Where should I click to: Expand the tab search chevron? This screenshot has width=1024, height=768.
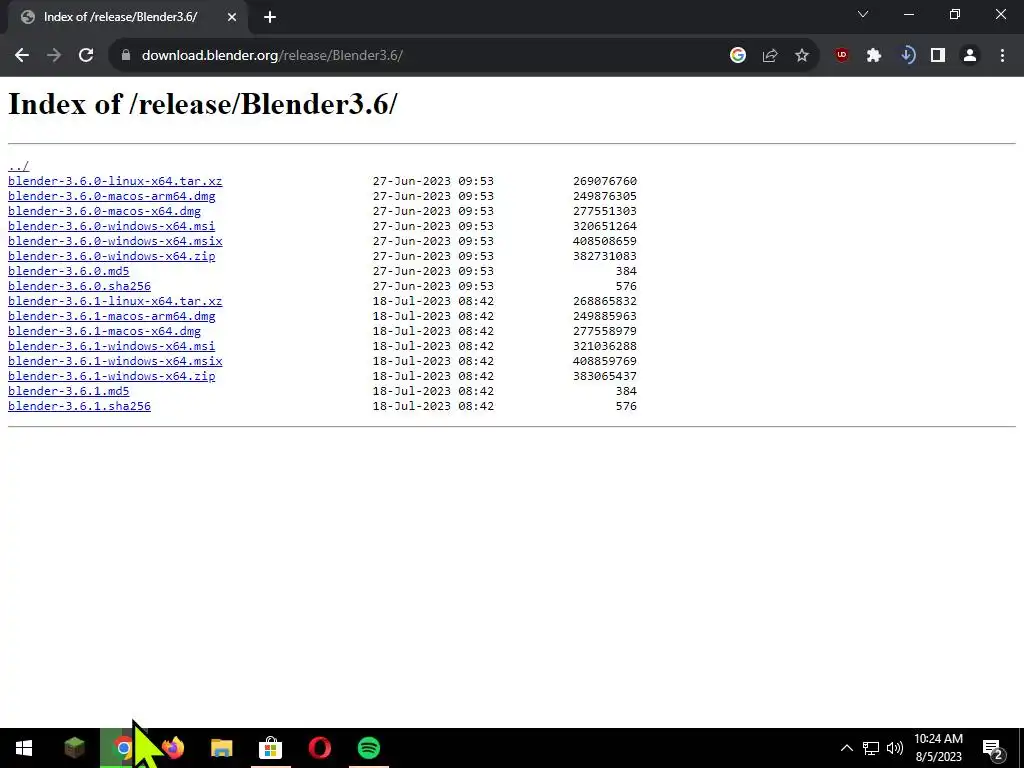[x=863, y=14]
